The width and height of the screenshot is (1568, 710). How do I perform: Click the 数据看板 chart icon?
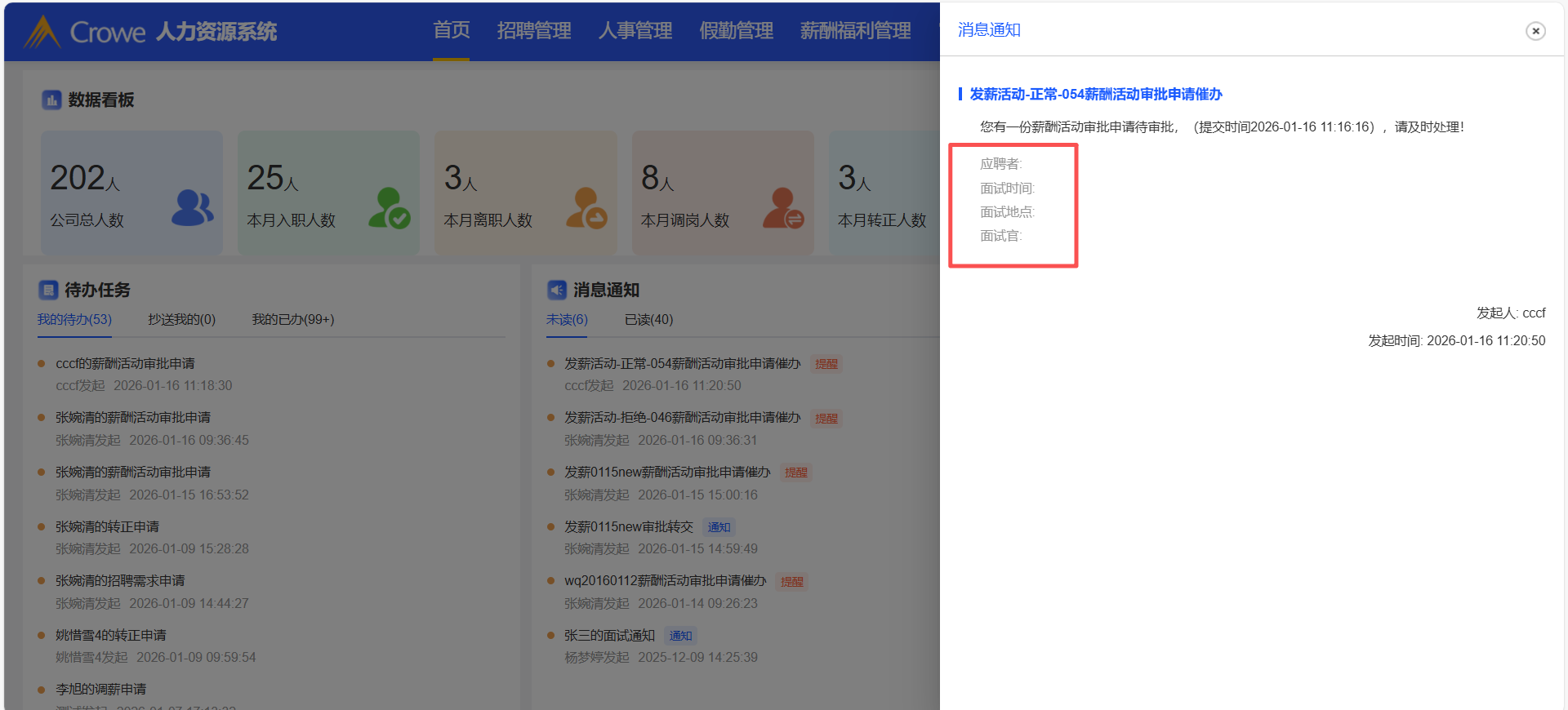click(51, 100)
